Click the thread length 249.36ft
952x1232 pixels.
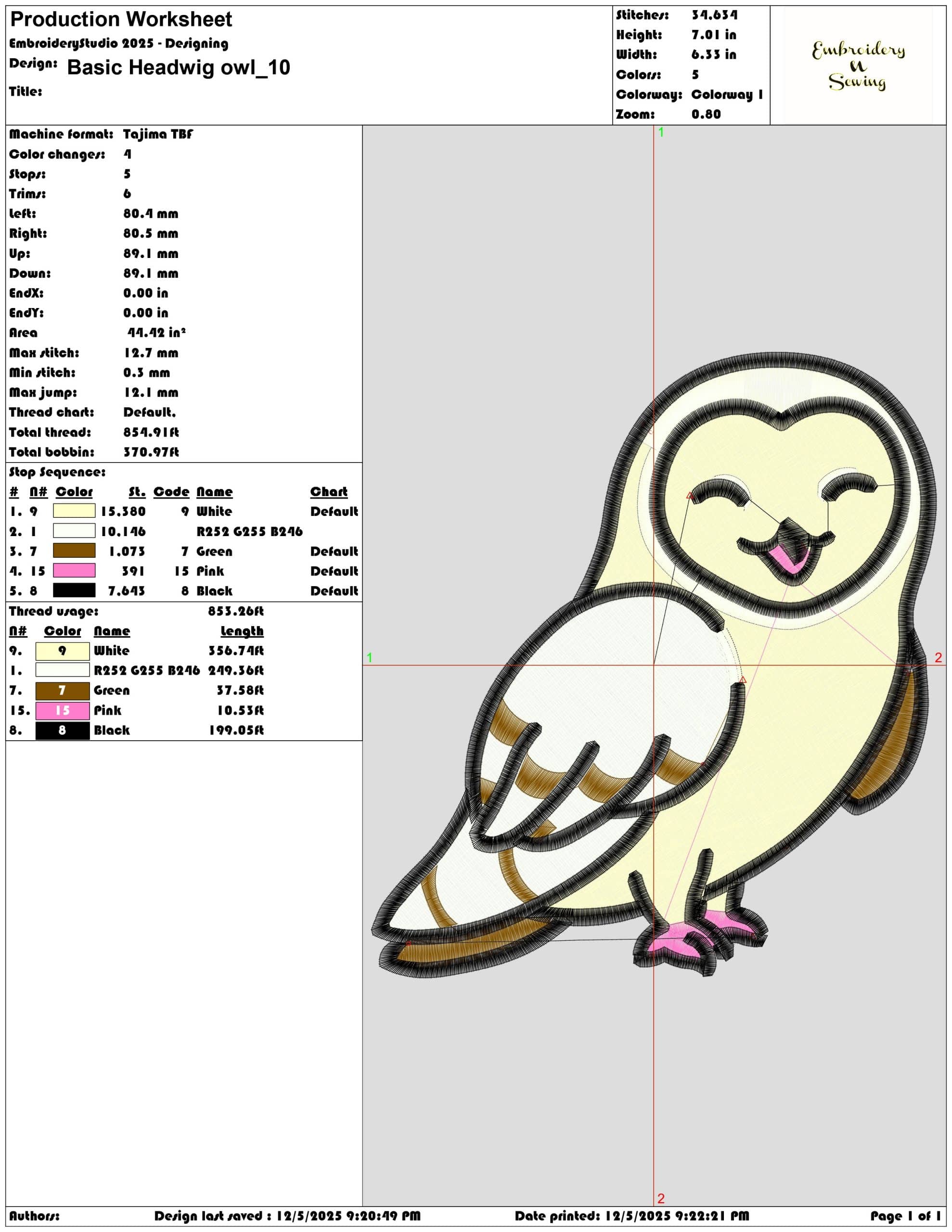click(x=236, y=671)
